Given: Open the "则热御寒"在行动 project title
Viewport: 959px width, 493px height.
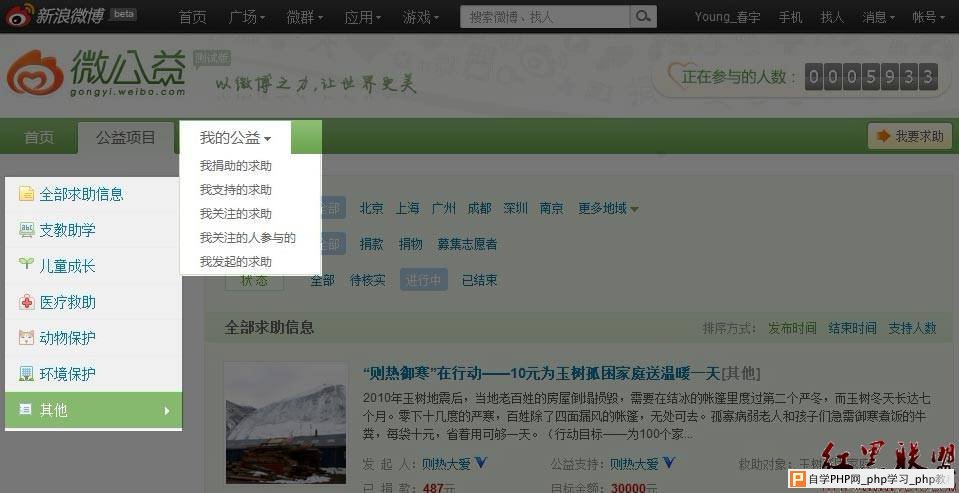Looking at the screenshot, I should (x=541, y=373).
